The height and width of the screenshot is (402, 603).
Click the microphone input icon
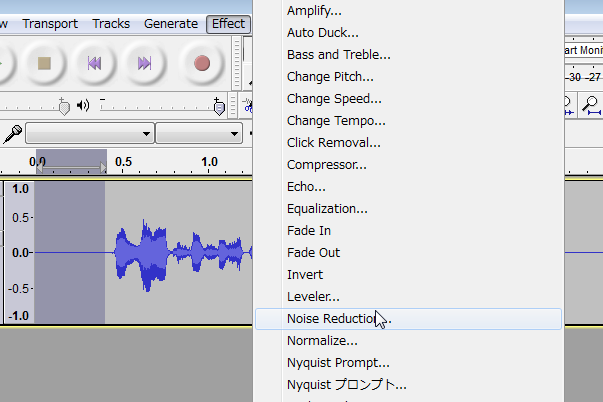[13, 133]
